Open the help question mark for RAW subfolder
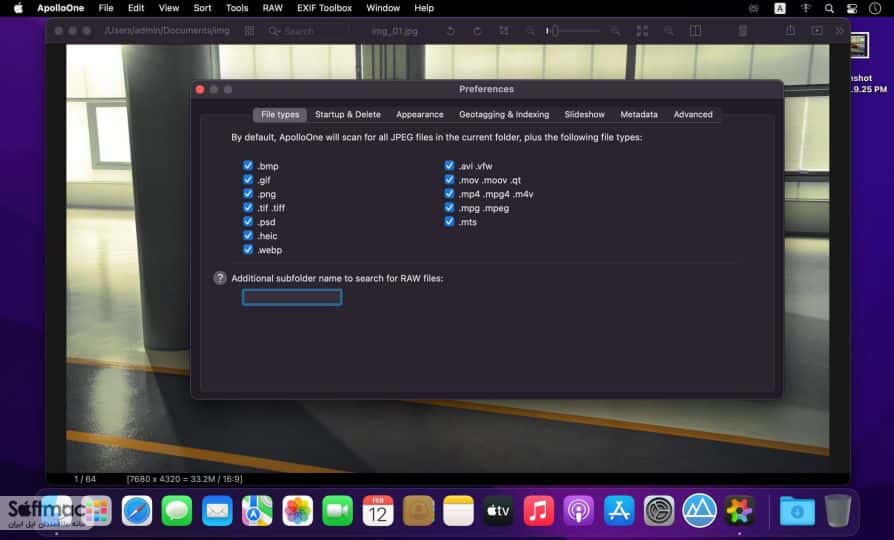894x540 pixels. tap(220, 278)
